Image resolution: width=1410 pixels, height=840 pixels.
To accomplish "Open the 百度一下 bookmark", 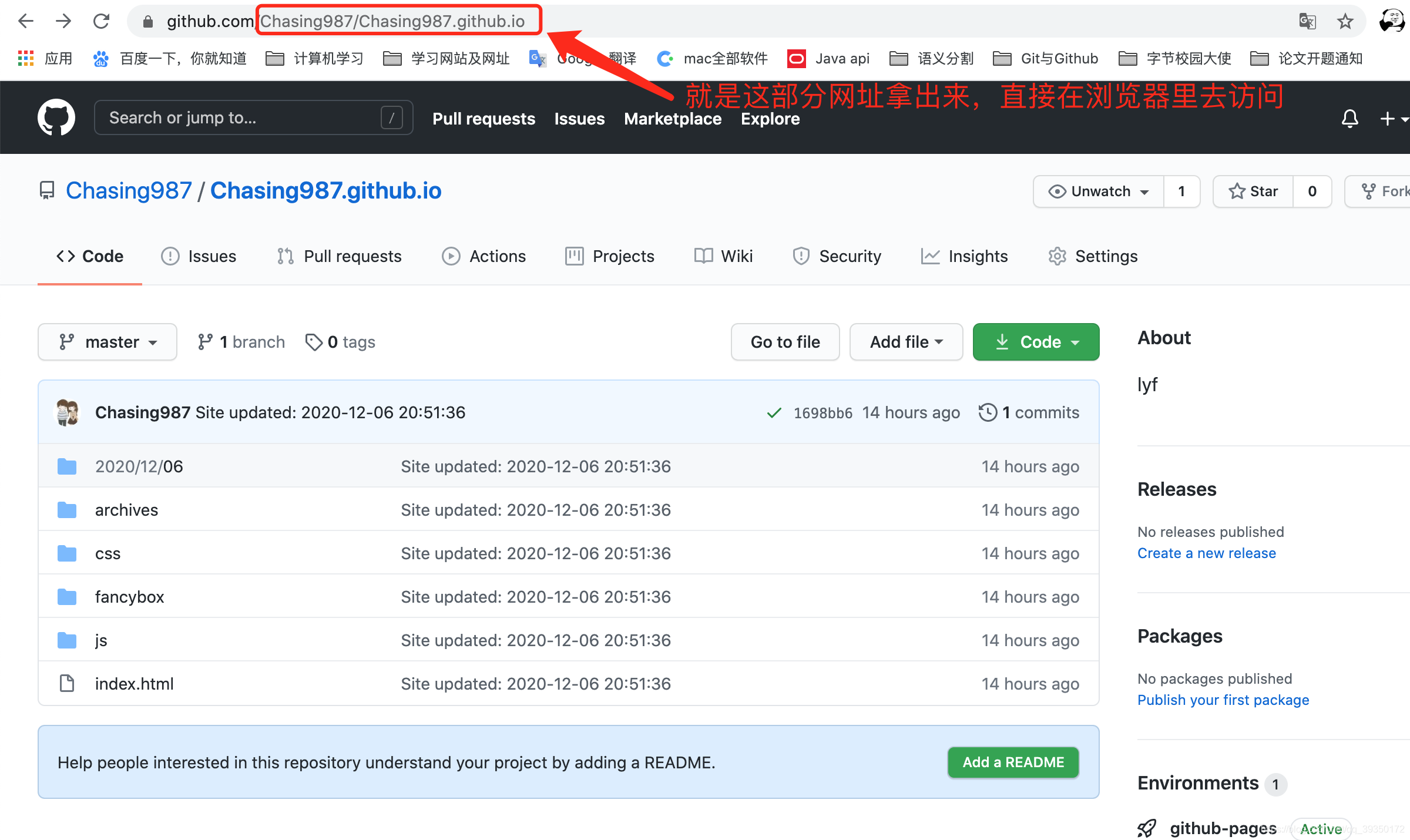I will [x=169, y=58].
